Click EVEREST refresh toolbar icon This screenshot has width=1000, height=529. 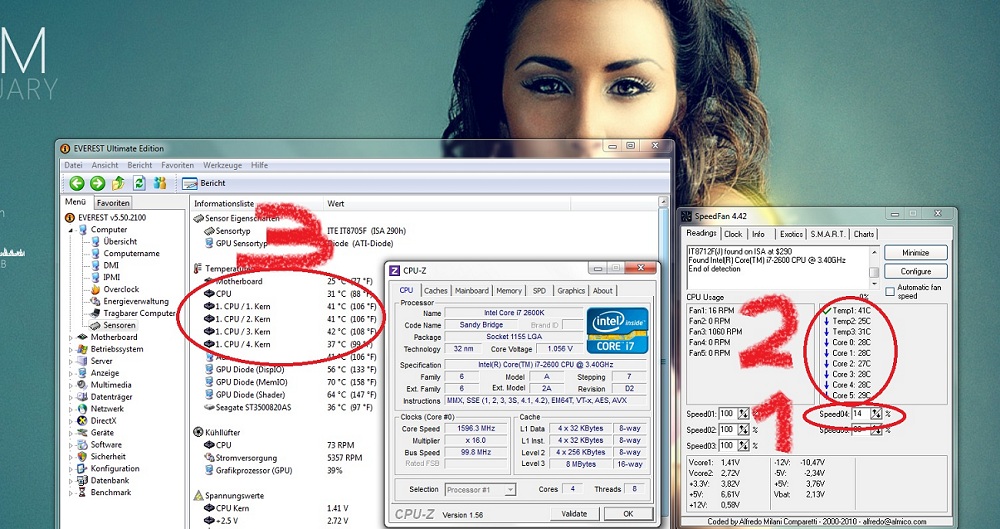139,183
